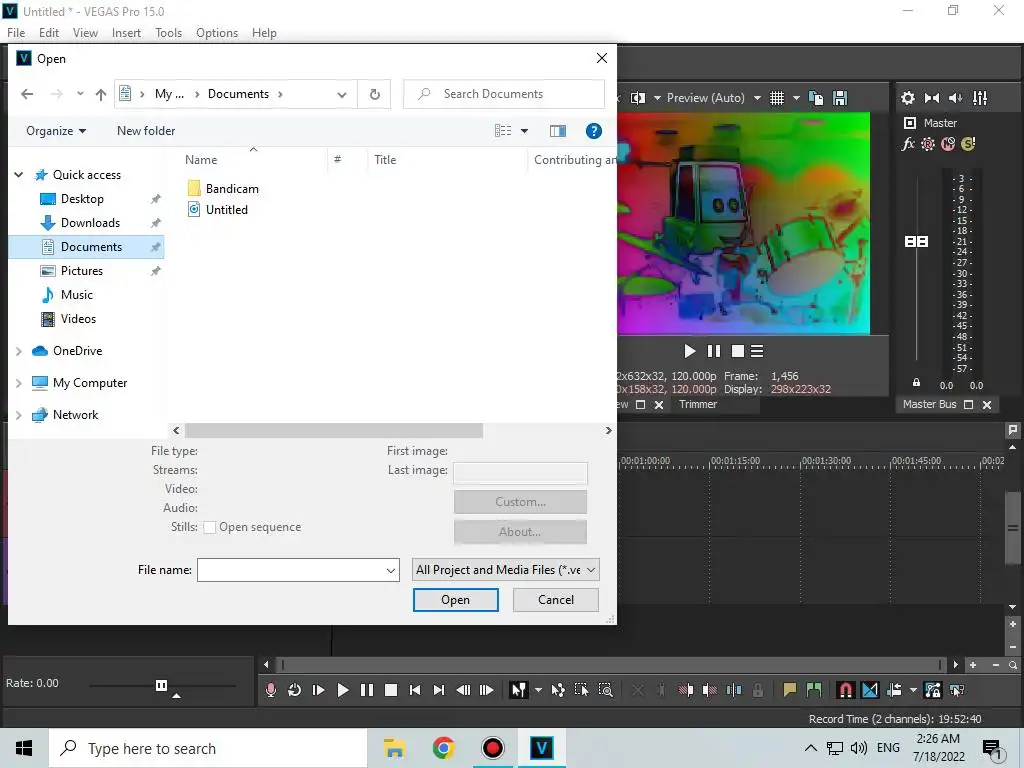Switch to the Trimmer tab
Image resolution: width=1024 pixels, height=768 pixels.
697,404
